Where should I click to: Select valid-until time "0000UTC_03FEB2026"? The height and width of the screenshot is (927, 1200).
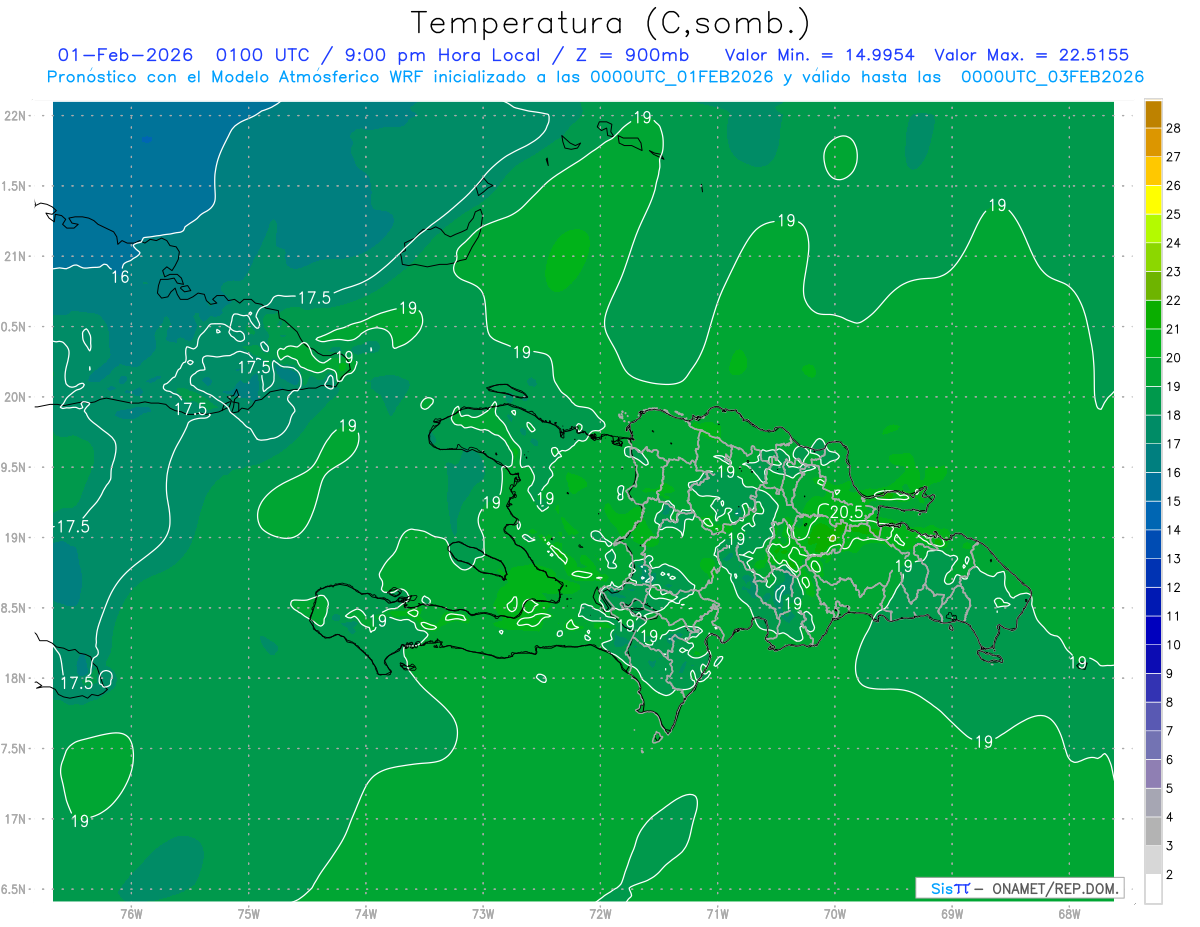point(1052,77)
